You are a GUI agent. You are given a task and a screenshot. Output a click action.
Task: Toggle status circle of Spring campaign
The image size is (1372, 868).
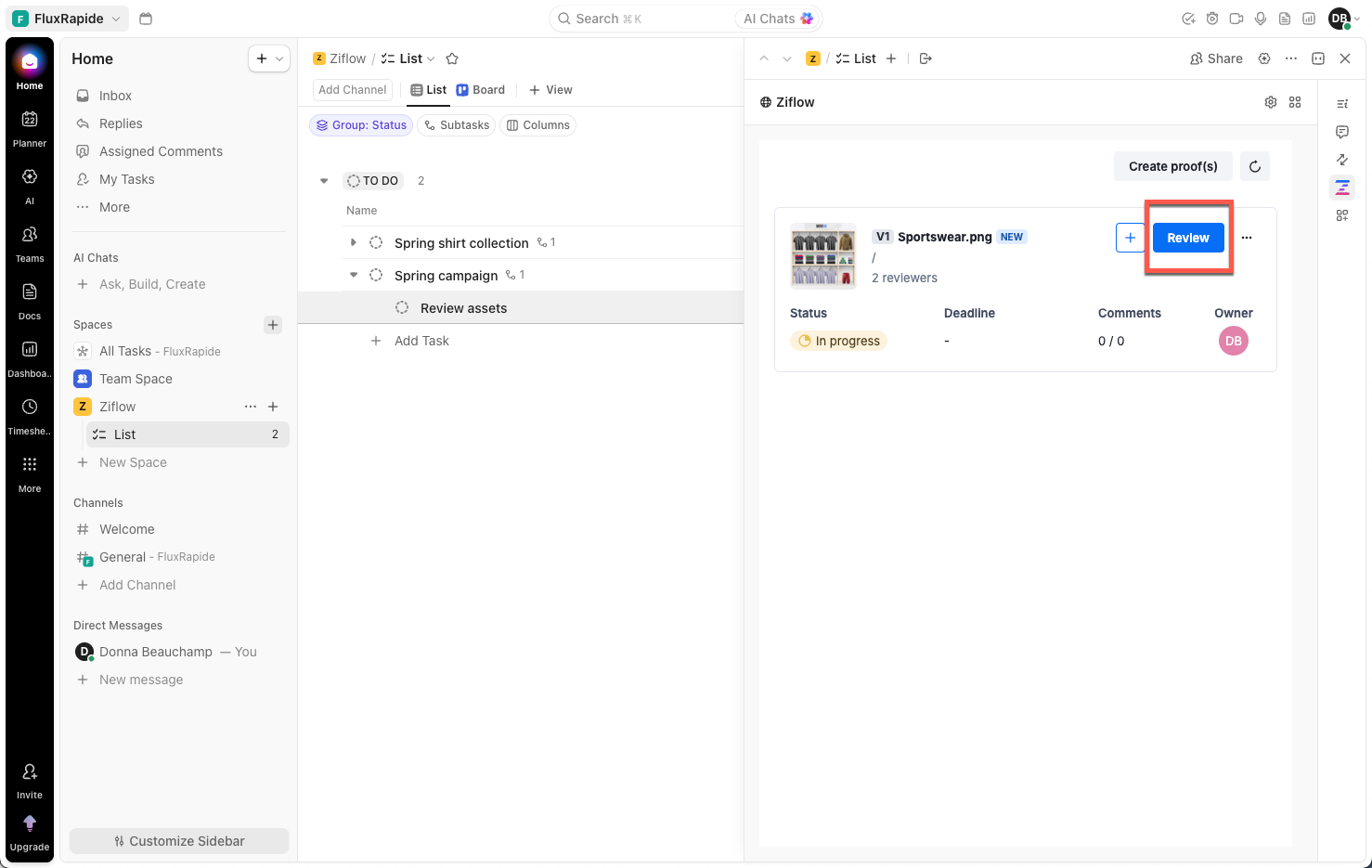click(376, 275)
